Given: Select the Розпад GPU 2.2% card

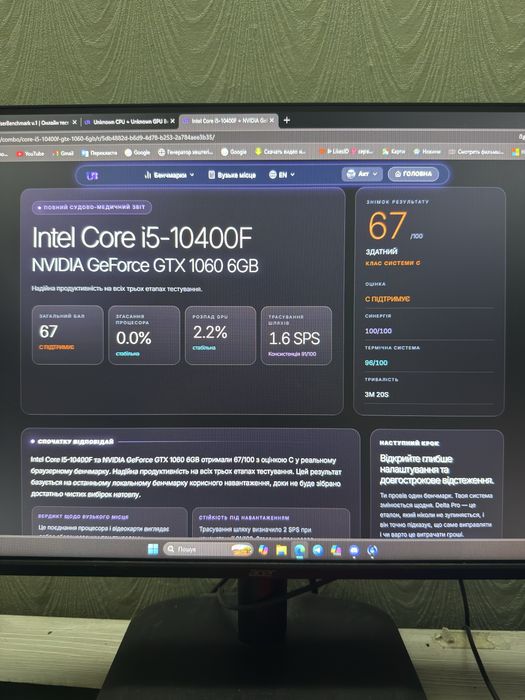Looking at the screenshot, I should [x=220, y=335].
